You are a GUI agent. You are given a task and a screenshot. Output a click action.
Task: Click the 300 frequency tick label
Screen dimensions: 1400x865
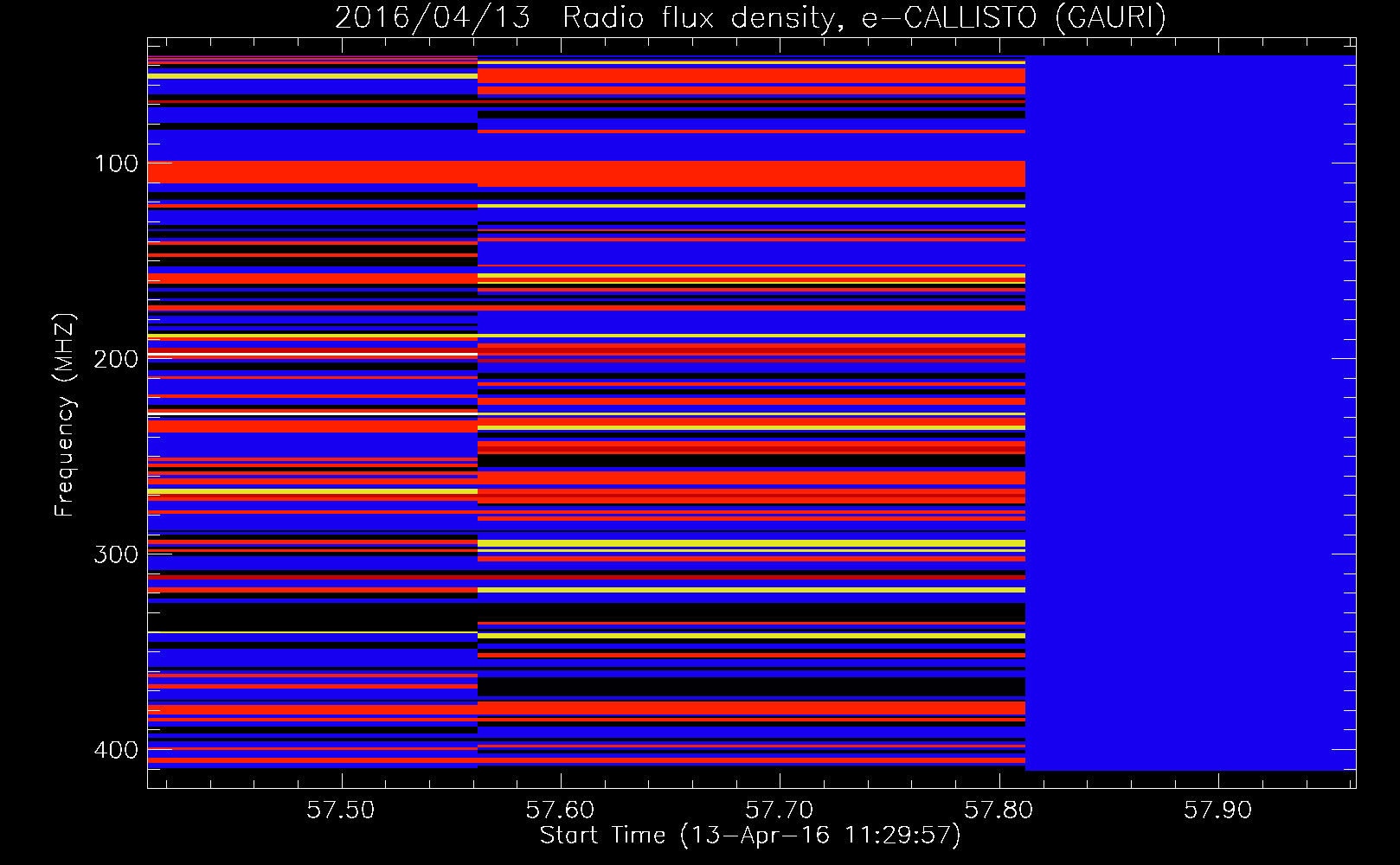[116, 554]
